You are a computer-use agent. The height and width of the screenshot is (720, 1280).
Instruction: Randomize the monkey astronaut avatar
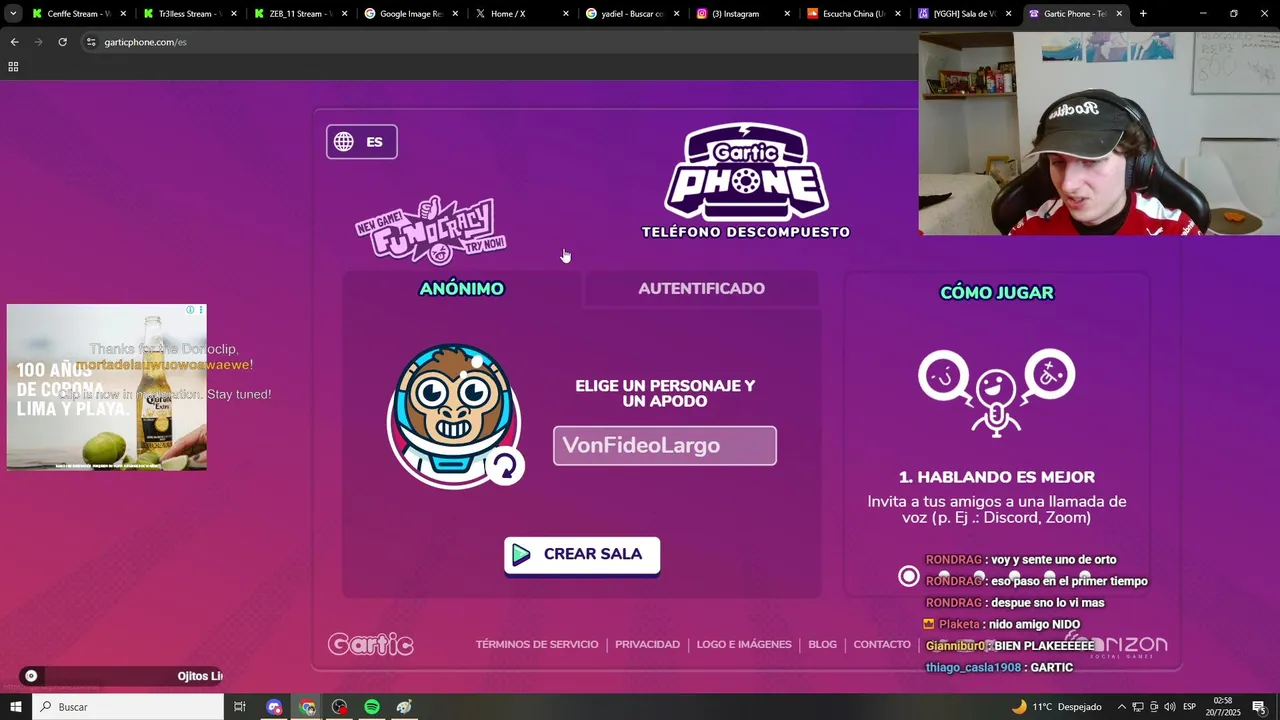505,466
